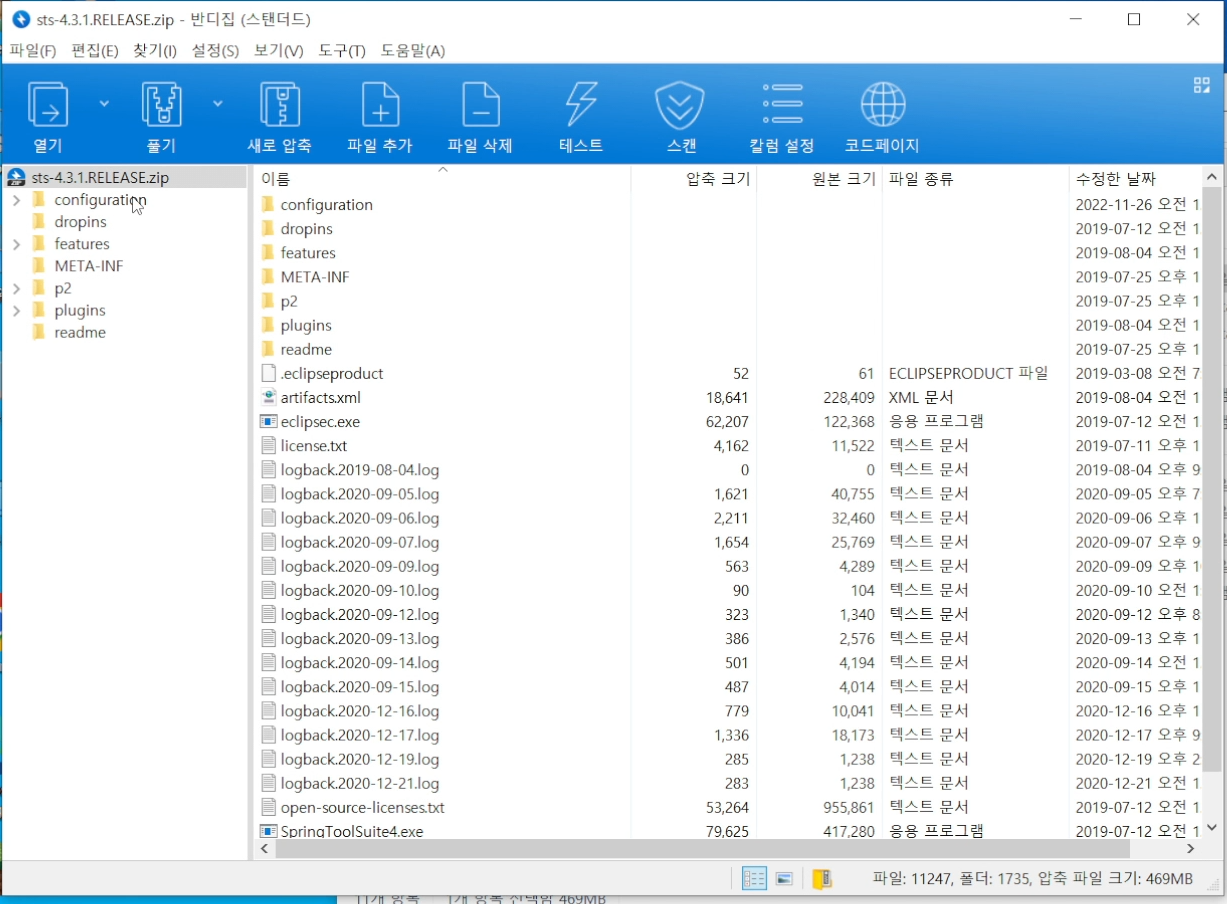Select the eclipsec.exe application icon

(268, 422)
